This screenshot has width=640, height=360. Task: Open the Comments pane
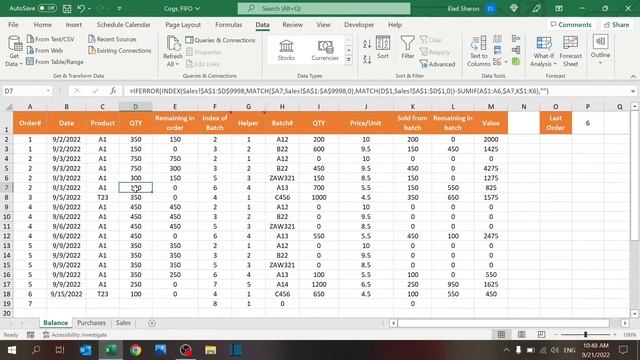tap(571, 24)
